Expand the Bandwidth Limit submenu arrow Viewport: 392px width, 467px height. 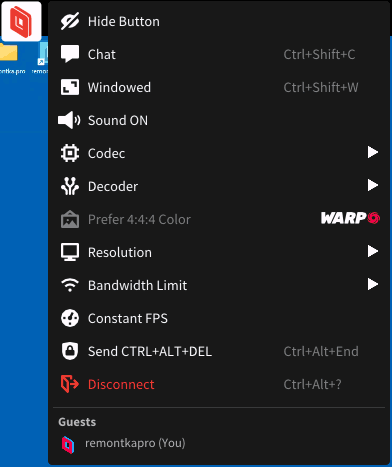pyautogui.click(x=373, y=284)
